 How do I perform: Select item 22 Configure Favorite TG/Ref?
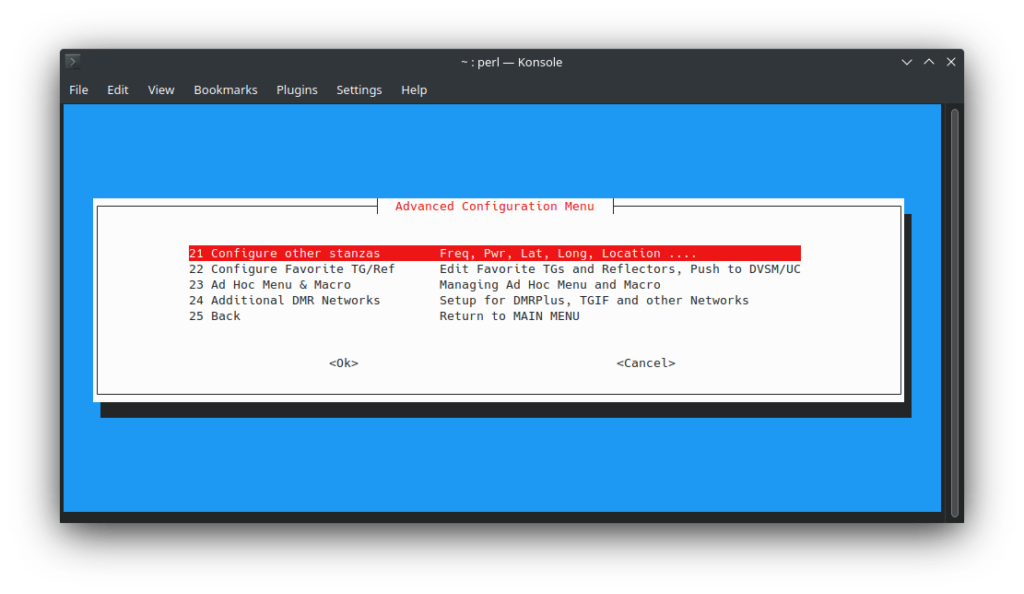point(494,269)
